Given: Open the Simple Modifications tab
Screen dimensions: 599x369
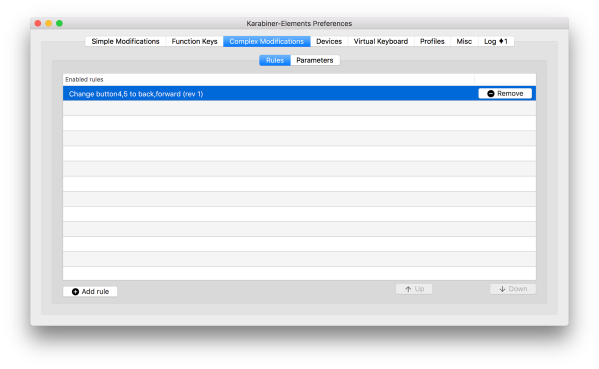Looking at the screenshot, I should [125, 41].
